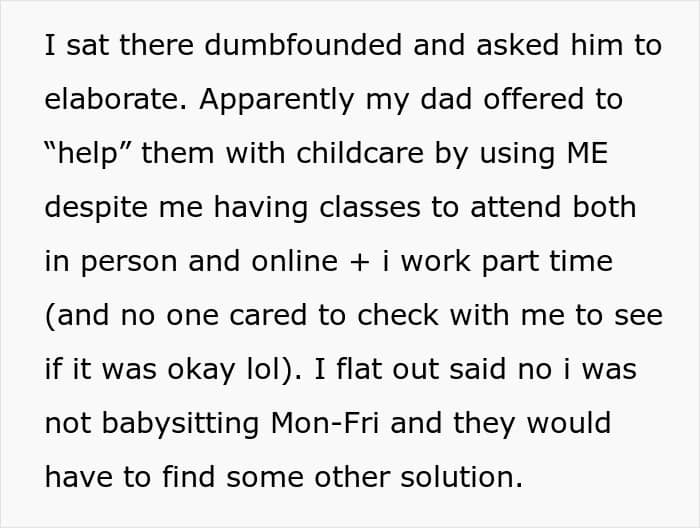Select the word "Apparently" in the text

coord(277,101)
